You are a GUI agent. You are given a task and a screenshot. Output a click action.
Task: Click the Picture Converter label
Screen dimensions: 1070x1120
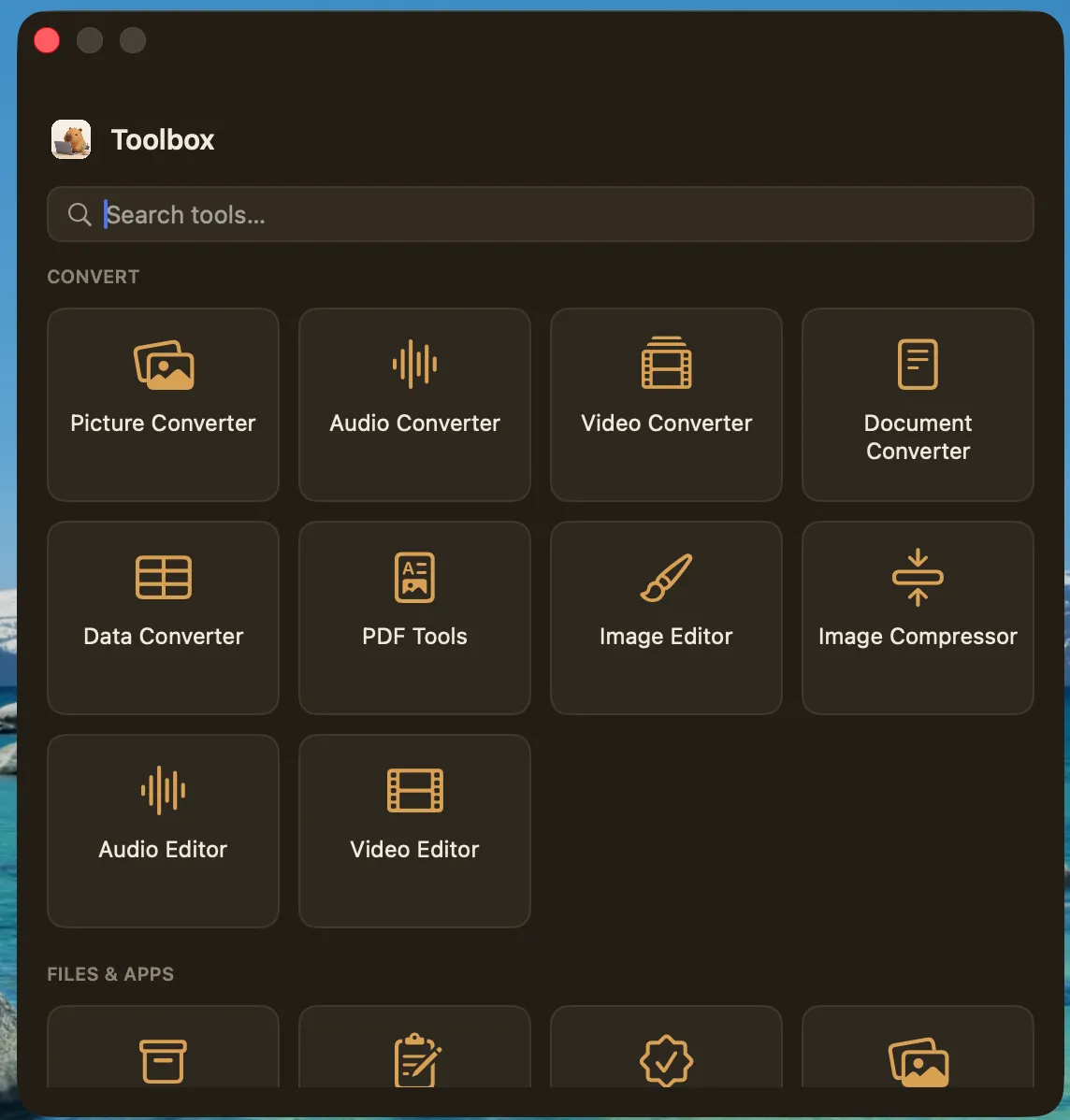coord(163,423)
